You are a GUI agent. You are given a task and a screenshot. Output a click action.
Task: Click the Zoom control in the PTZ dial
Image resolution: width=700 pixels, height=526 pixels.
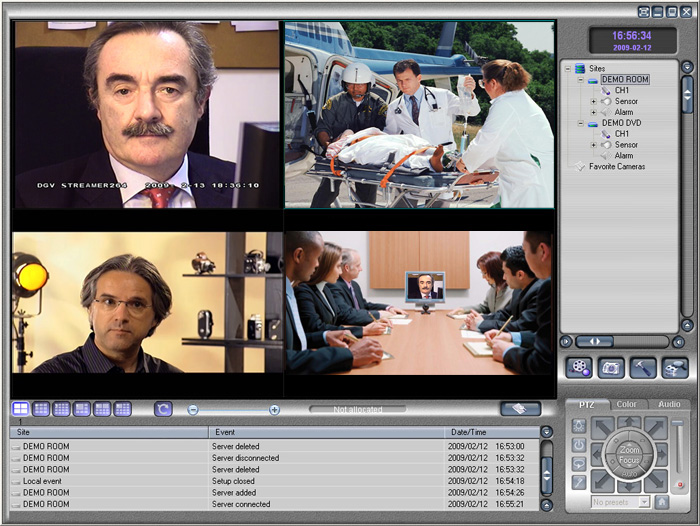click(x=629, y=449)
